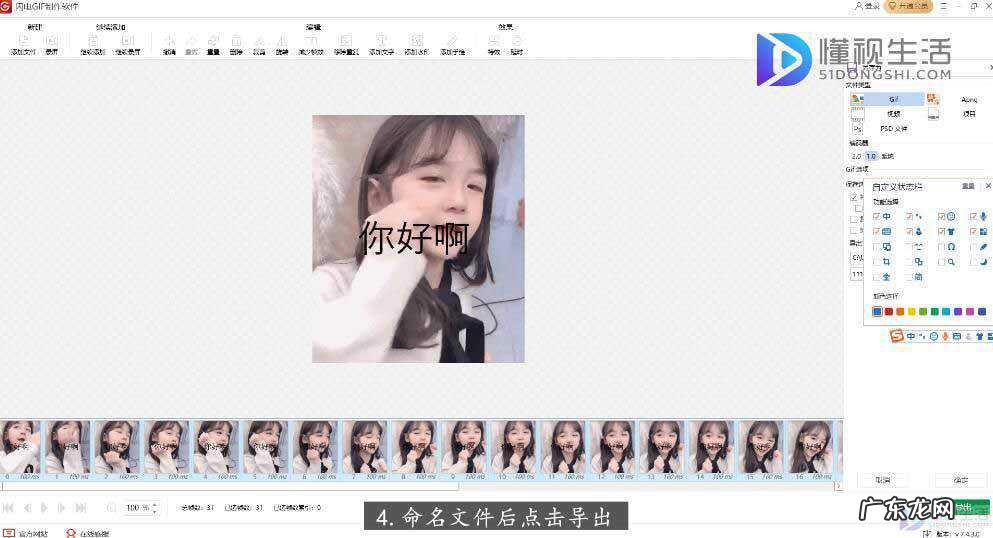The image size is (993, 538).
Task: Click the 中 language icon on Sogou input bar
Action: pyautogui.click(x=911, y=337)
